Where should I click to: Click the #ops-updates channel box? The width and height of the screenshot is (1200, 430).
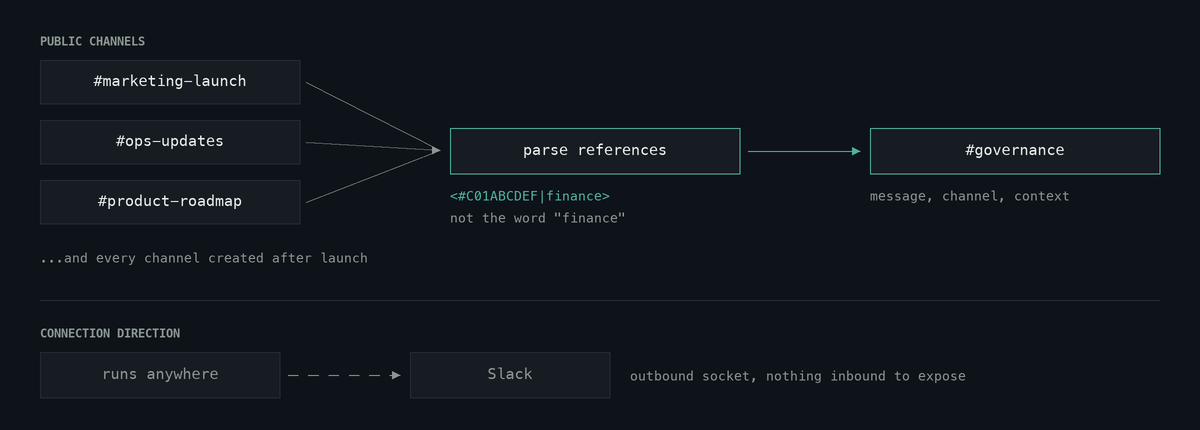(x=170, y=142)
